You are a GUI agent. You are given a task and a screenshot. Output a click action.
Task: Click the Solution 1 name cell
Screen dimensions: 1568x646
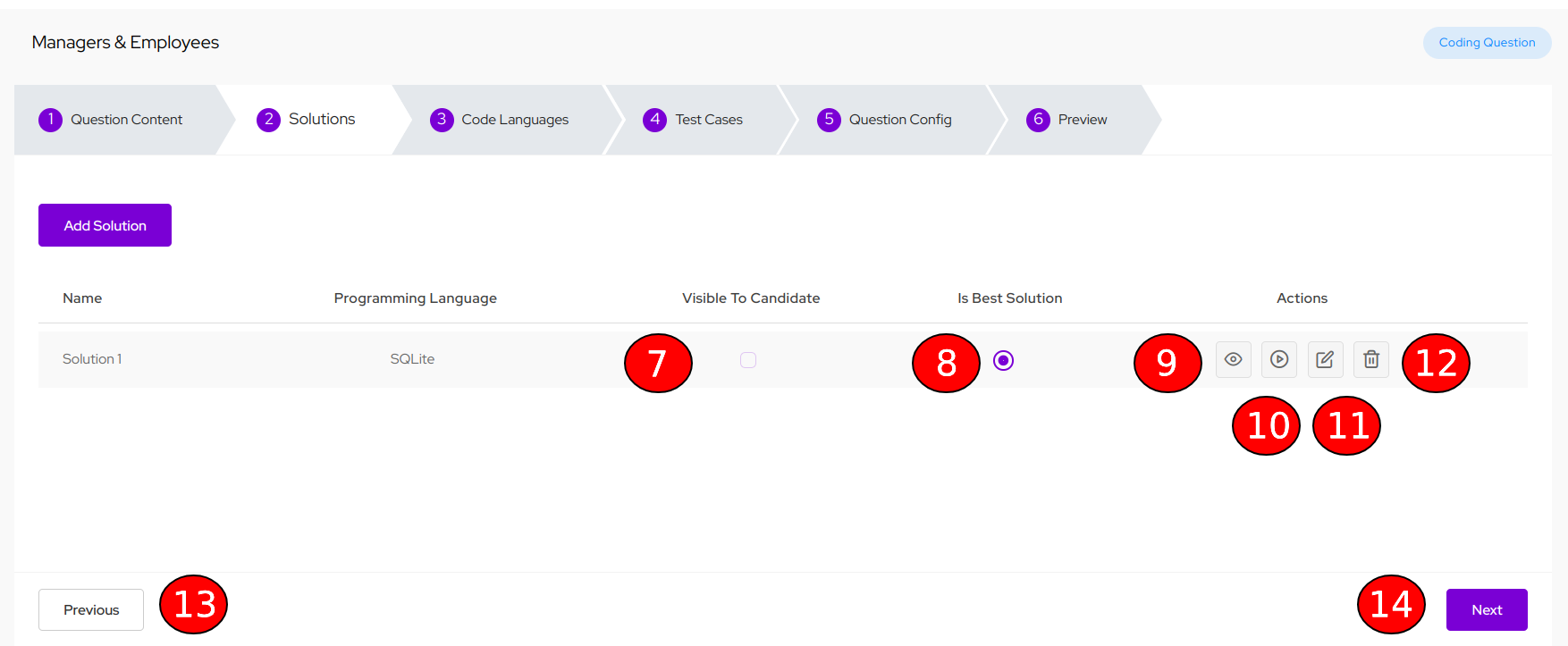(92, 359)
